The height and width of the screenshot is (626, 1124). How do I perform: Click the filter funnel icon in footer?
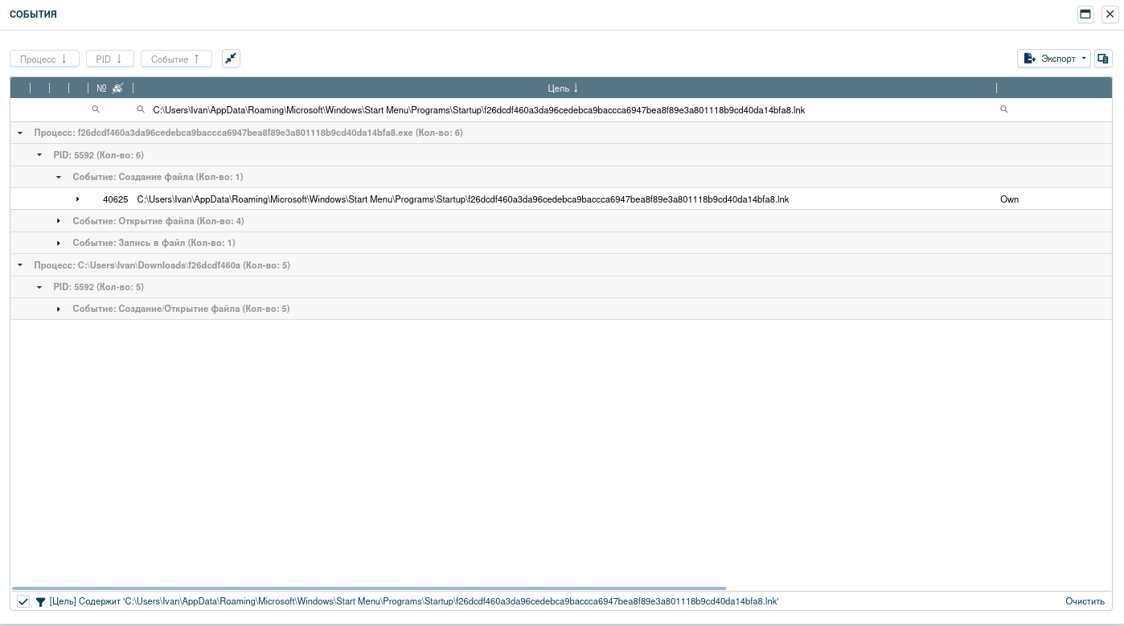(x=41, y=602)
